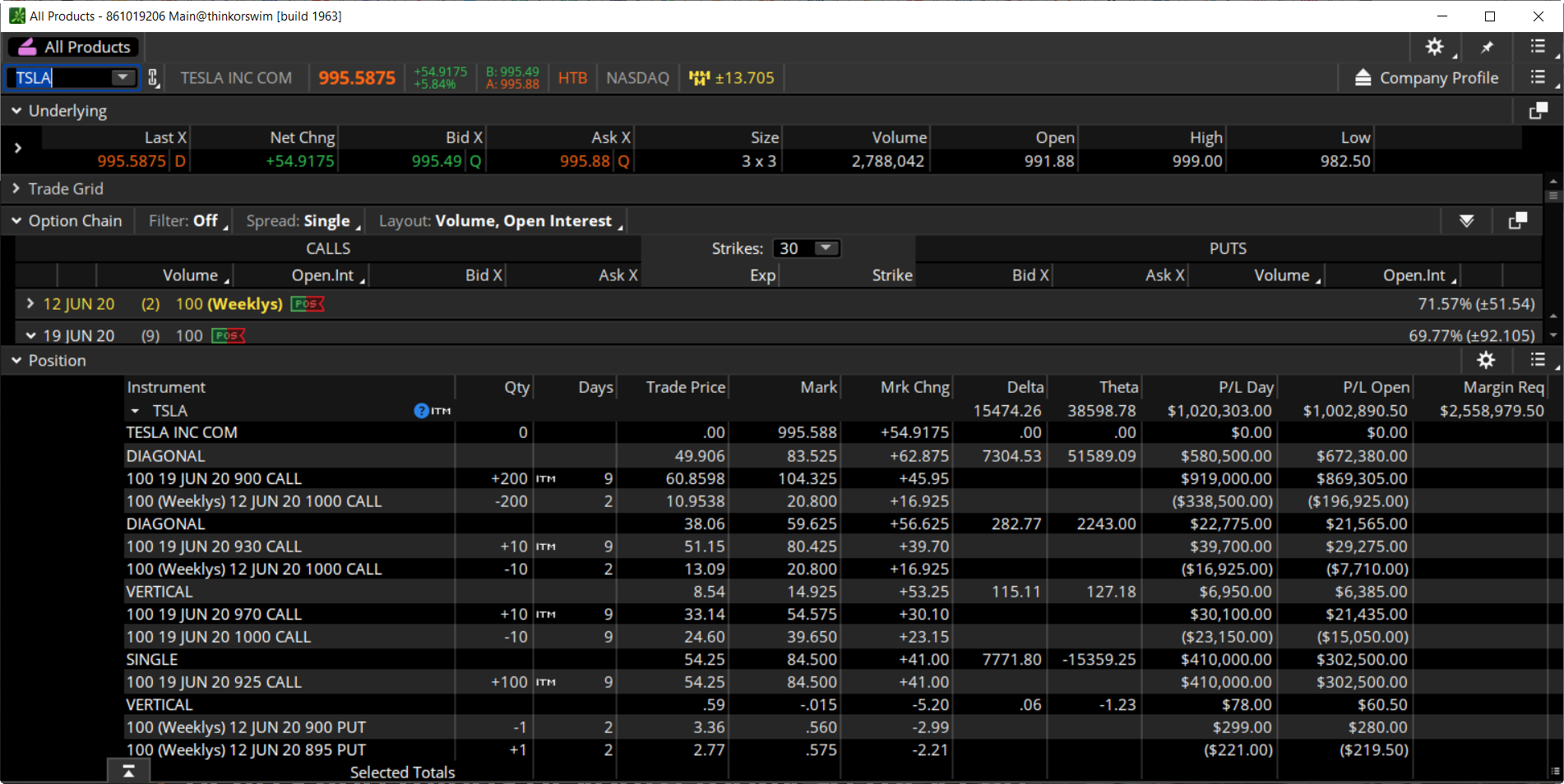The width and height of the screenshot is (1564, 784).
Task: Click the ITM marker on the 925 CALL row
Action: tap(546, 682)
